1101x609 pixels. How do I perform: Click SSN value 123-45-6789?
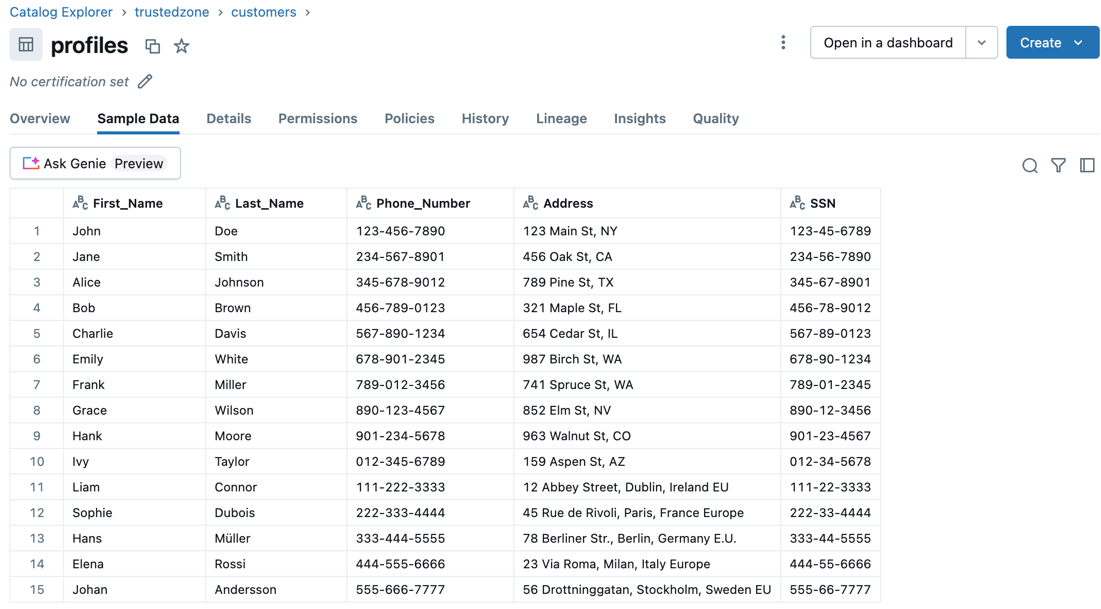coord(831,231)
